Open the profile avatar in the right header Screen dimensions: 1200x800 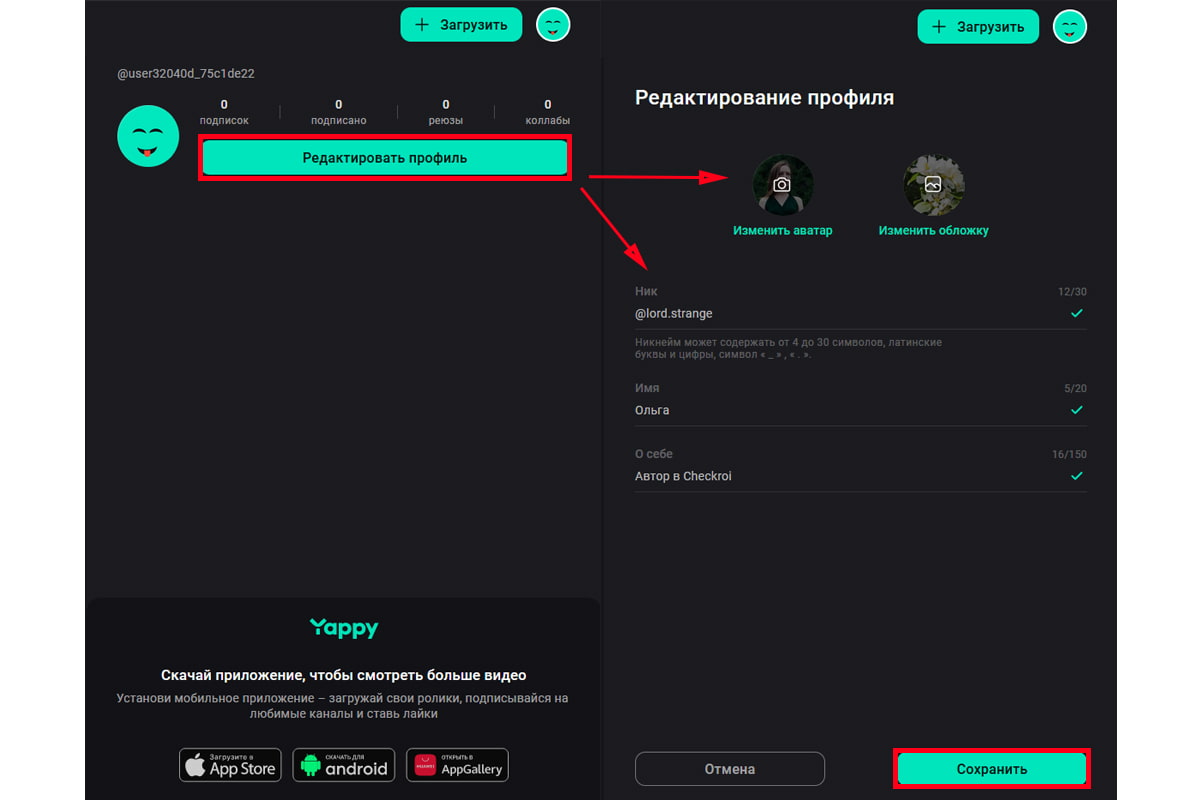(1070, 27)
